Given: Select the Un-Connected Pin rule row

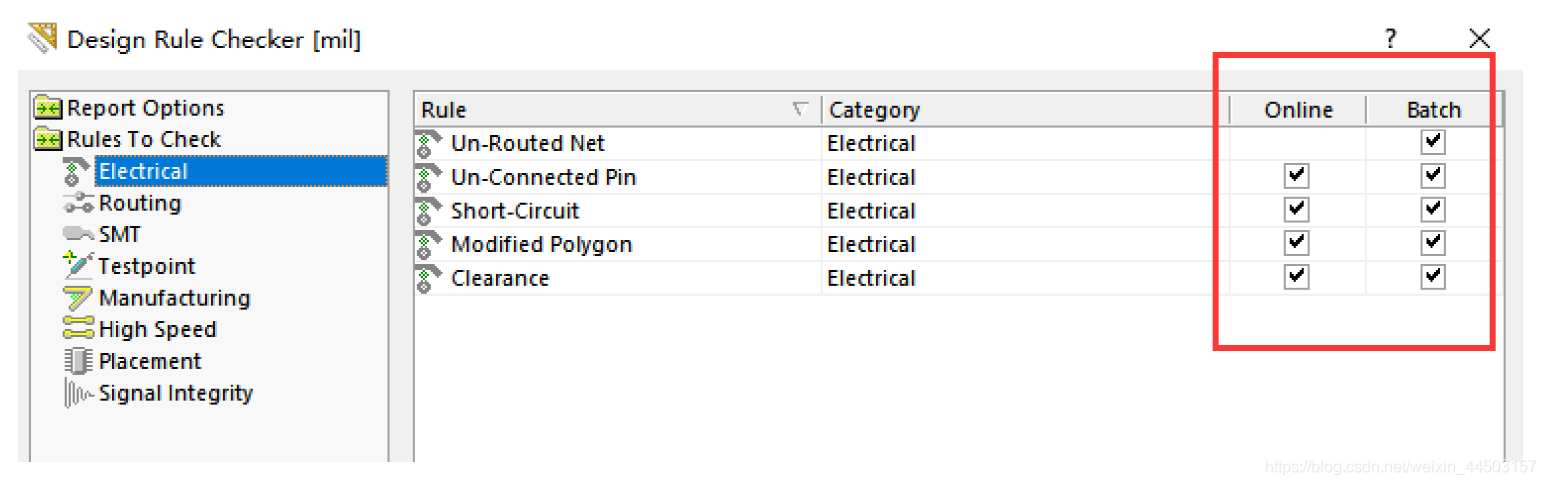Looking at the screenshot, I should click(544, 178).
